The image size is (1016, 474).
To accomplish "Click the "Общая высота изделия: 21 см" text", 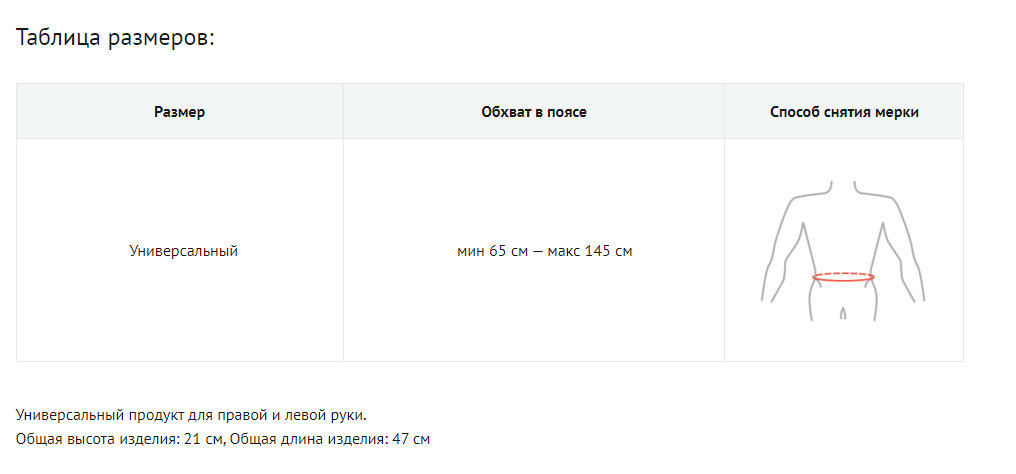I will coord(120,439).
